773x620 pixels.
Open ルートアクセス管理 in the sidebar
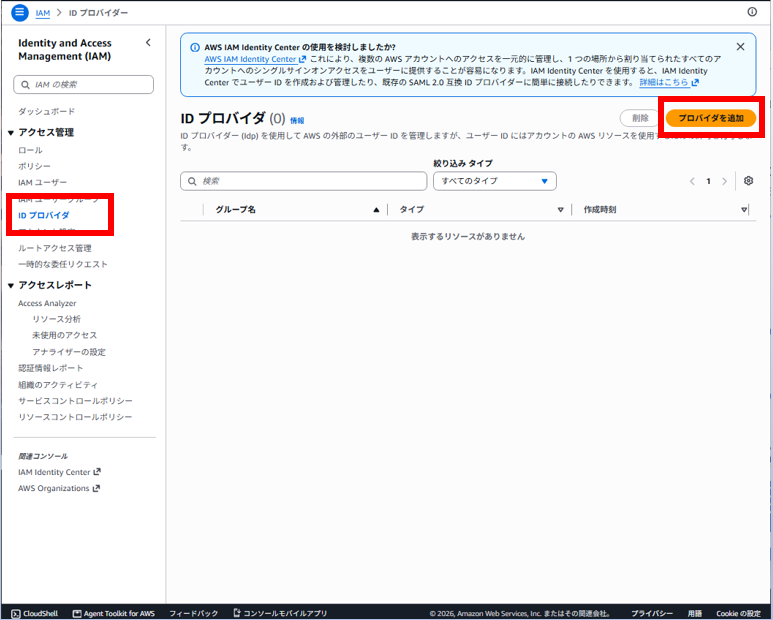point(55,248)
